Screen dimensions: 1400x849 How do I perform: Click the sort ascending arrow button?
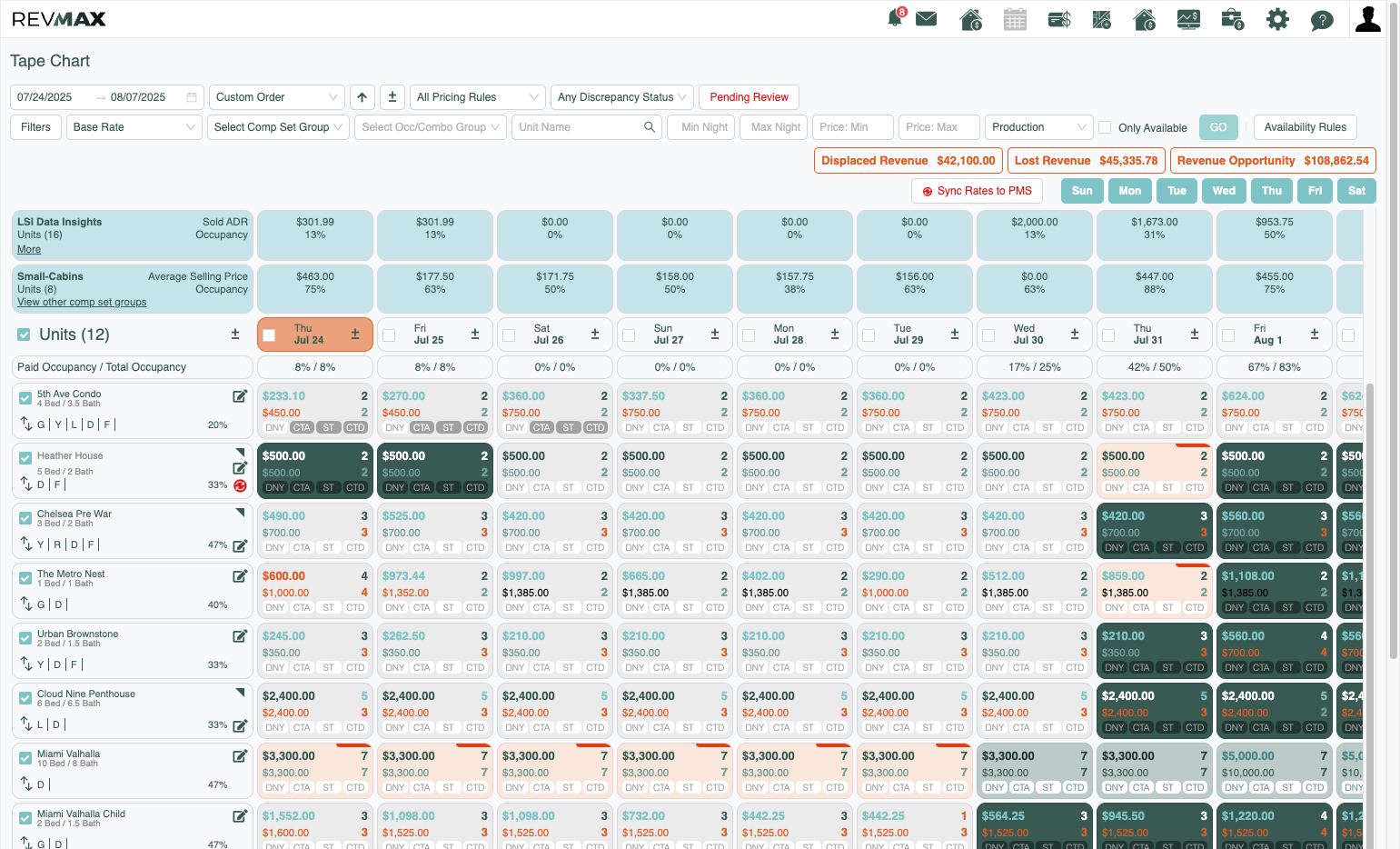tap(362, 97)
